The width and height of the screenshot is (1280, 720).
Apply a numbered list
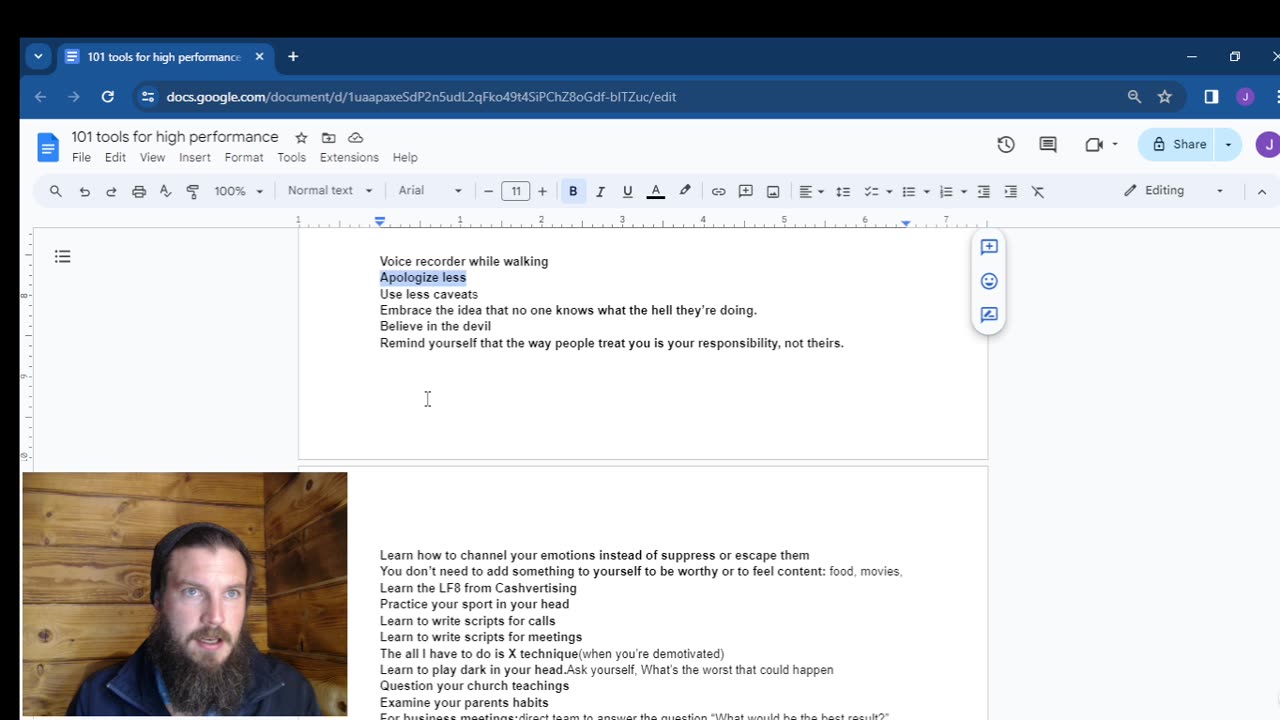click(946, 191)
